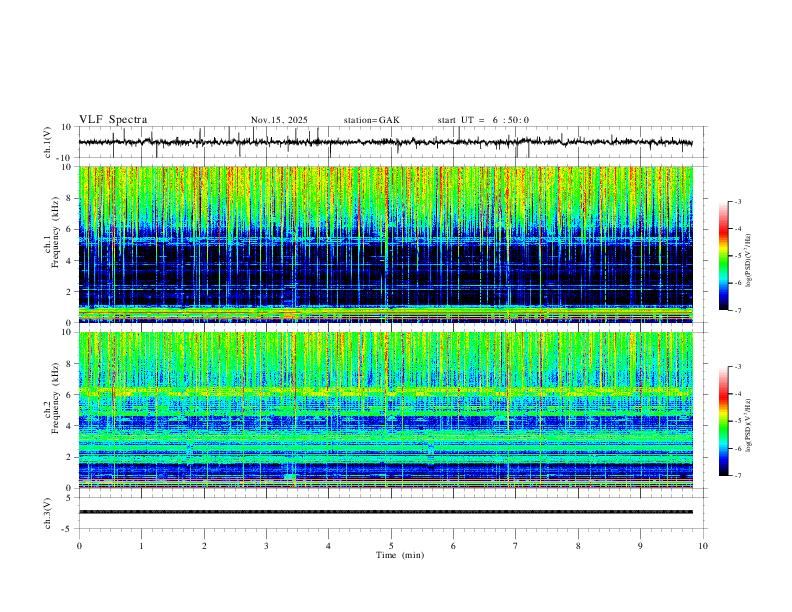Viewport: 792px width, 612px height.
Task: Click the 'ch.3(V)' axis label
Action: (48, 513)
